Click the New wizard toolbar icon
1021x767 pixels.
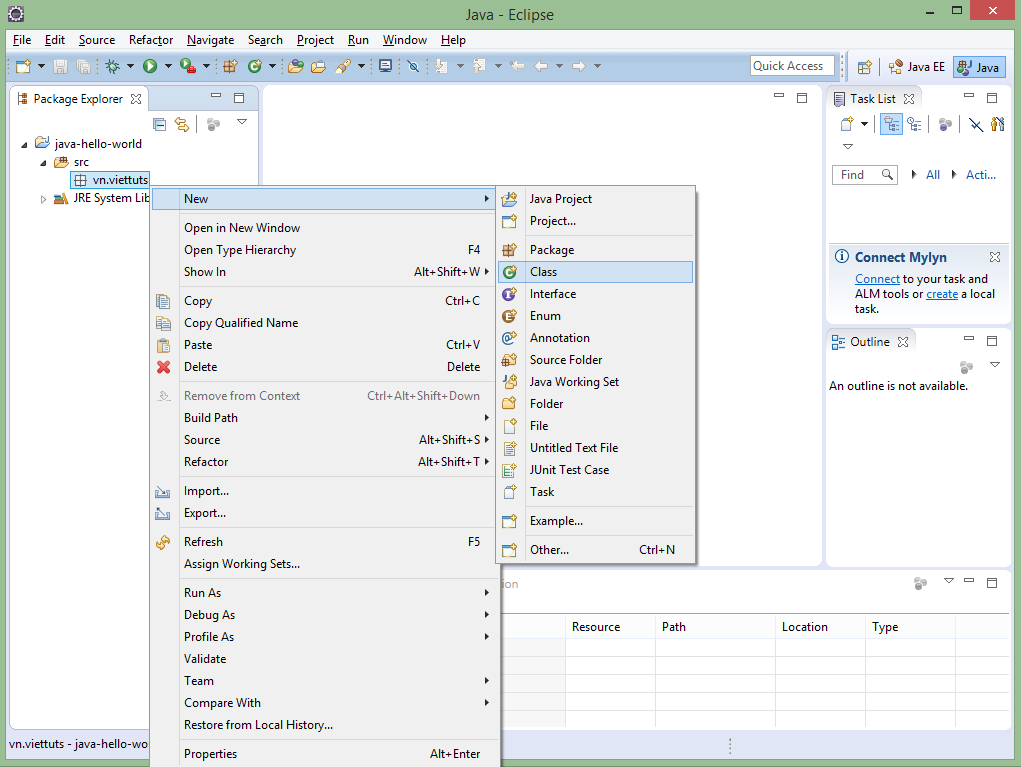click(23, 66)
